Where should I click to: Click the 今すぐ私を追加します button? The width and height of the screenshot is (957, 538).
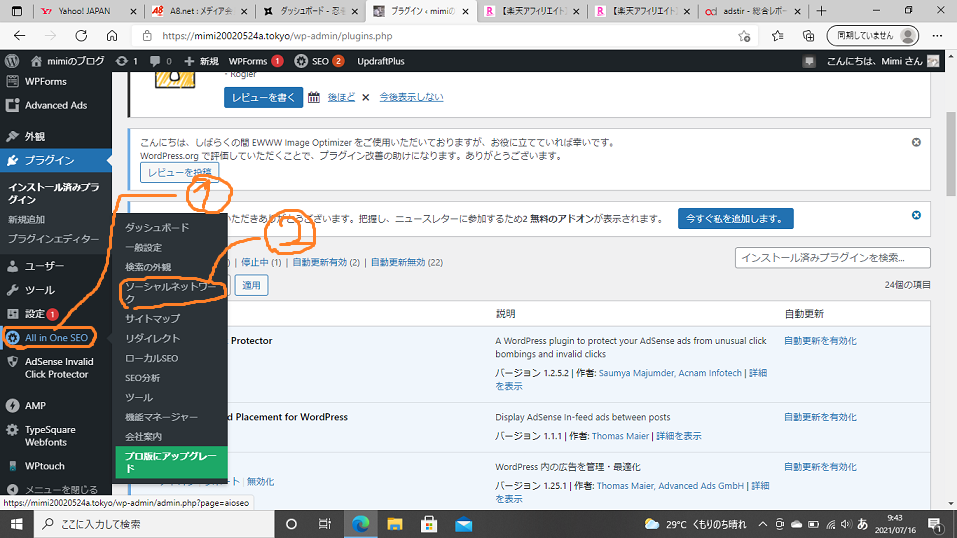coord(735,219)
